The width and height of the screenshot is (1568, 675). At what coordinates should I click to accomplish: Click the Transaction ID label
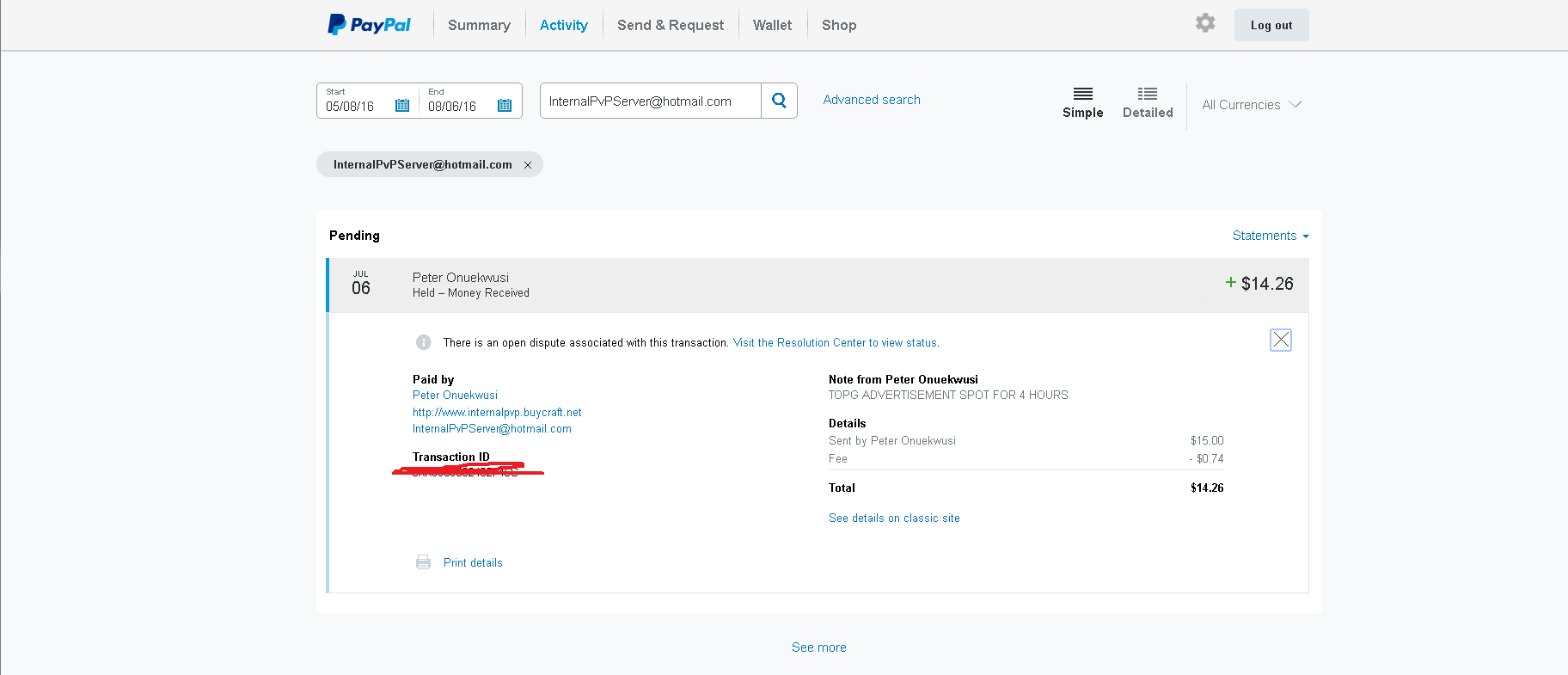[x=450, y=457]
